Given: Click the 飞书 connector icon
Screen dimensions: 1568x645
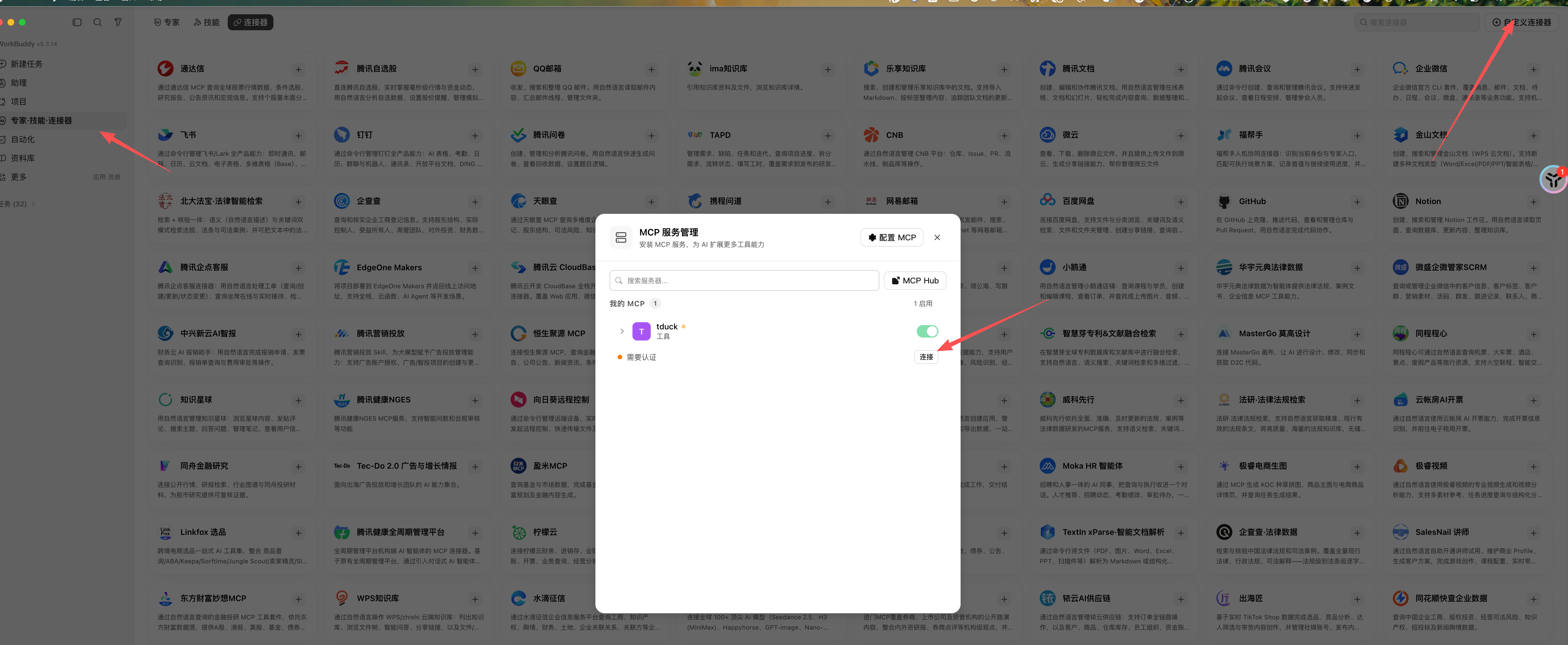Looking at the screenshot, I should 165,135.
